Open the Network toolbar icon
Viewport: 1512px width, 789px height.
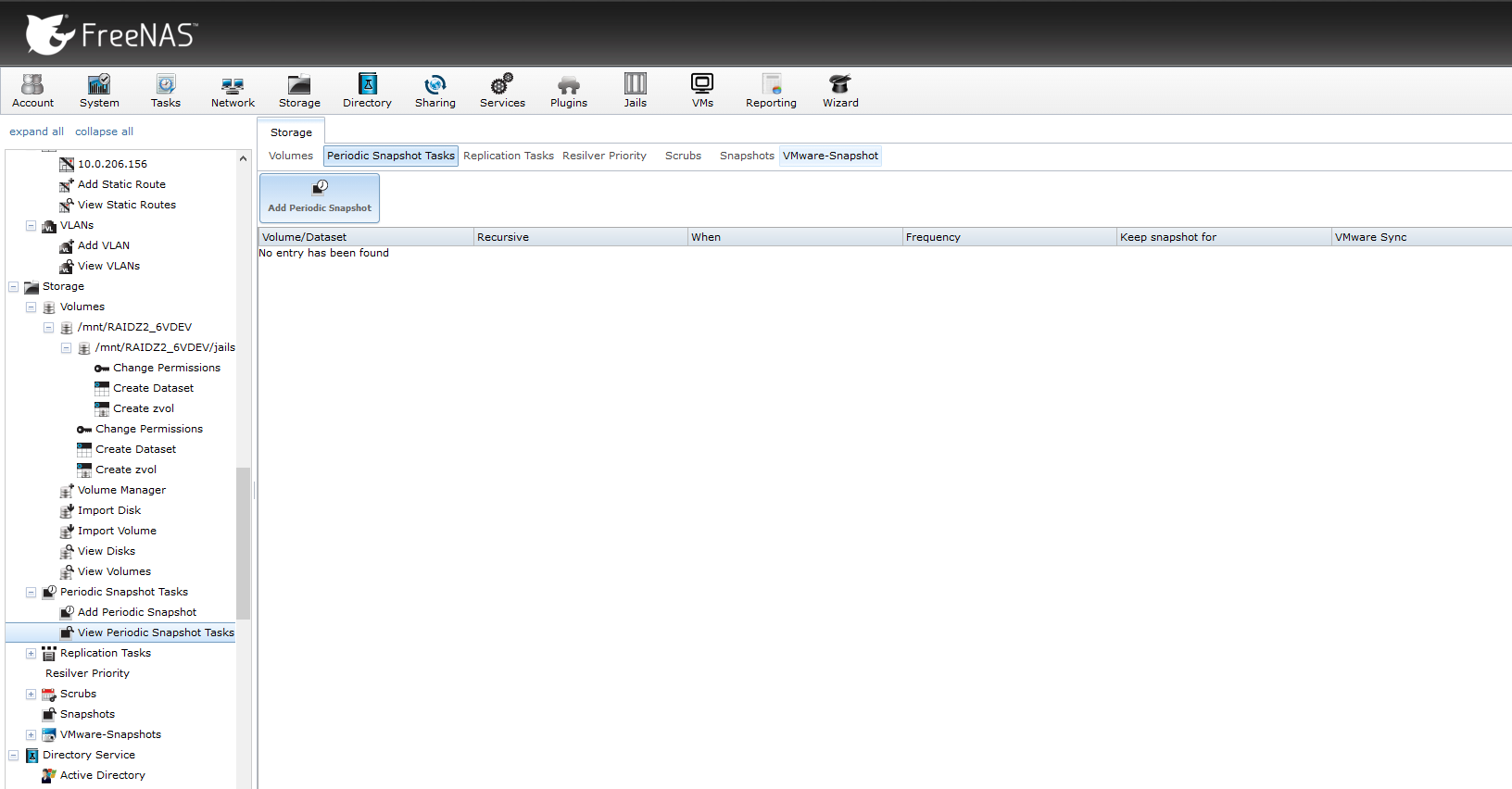click(233, 91)
